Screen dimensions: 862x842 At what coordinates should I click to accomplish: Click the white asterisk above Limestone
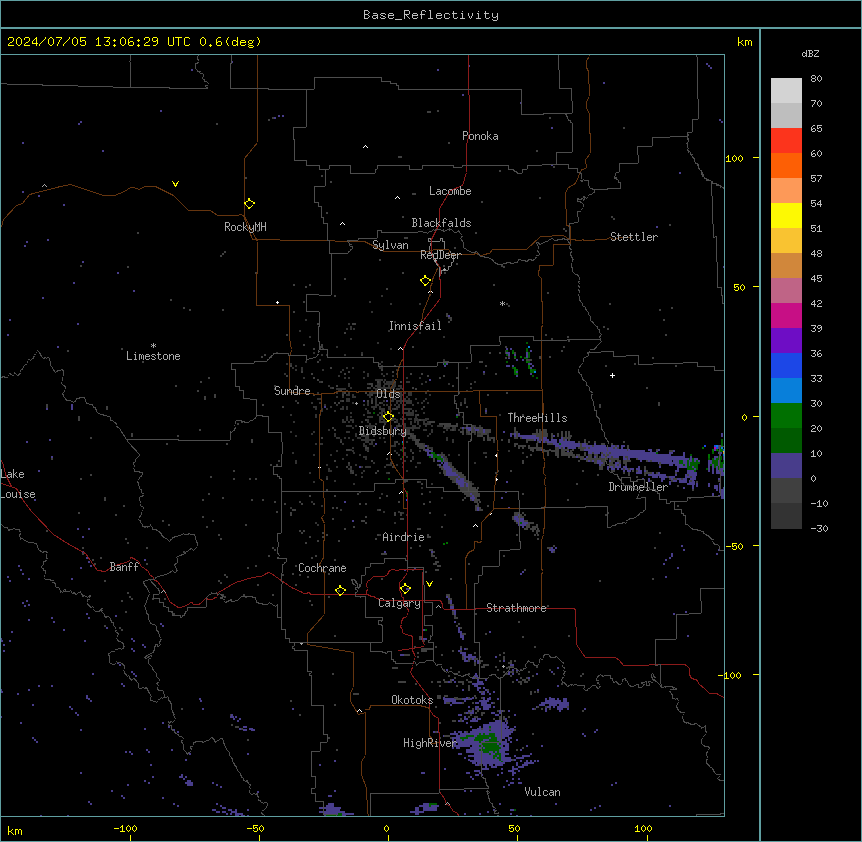153,346
